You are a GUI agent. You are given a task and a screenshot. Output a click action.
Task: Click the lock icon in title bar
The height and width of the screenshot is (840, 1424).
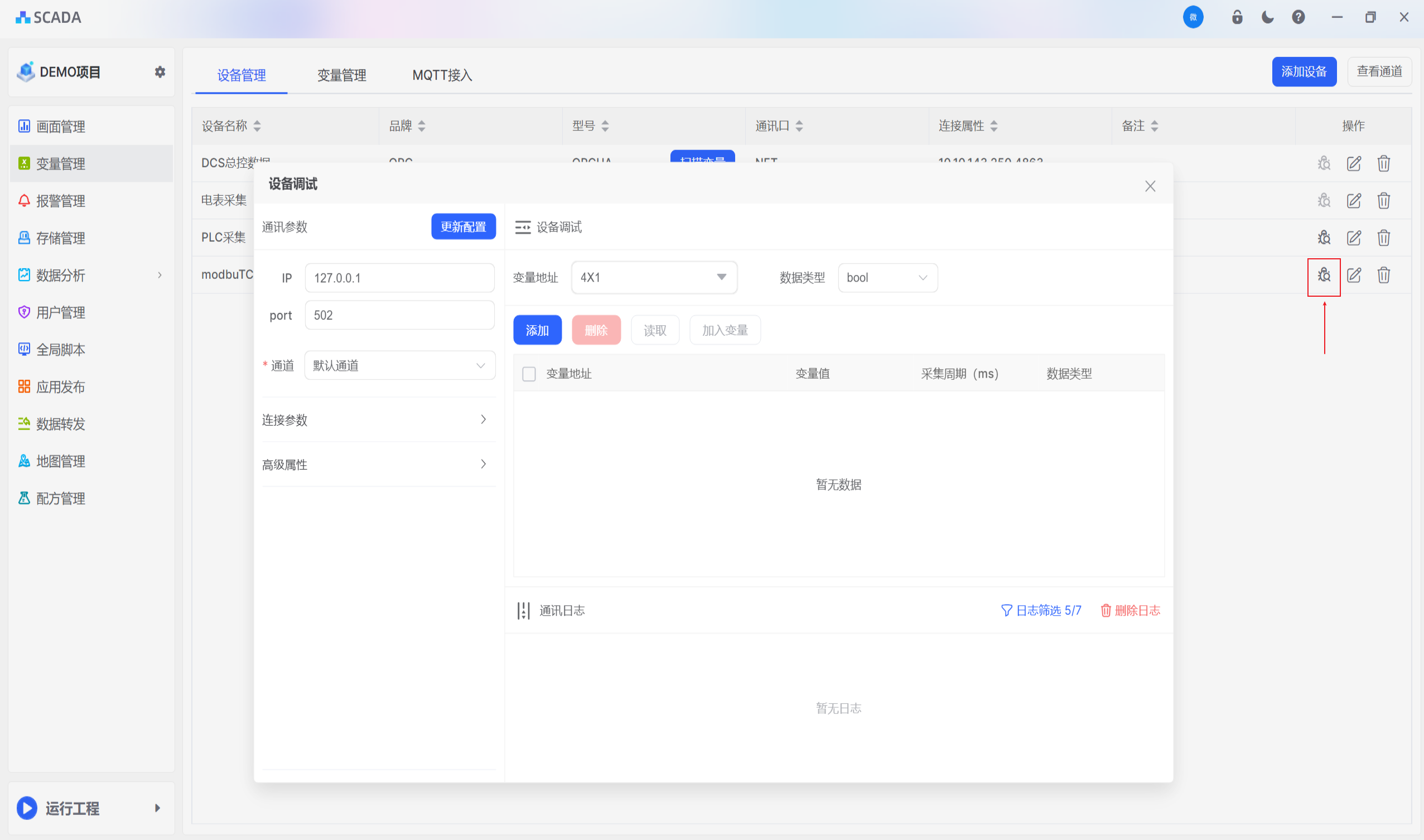click(1237, 17)
